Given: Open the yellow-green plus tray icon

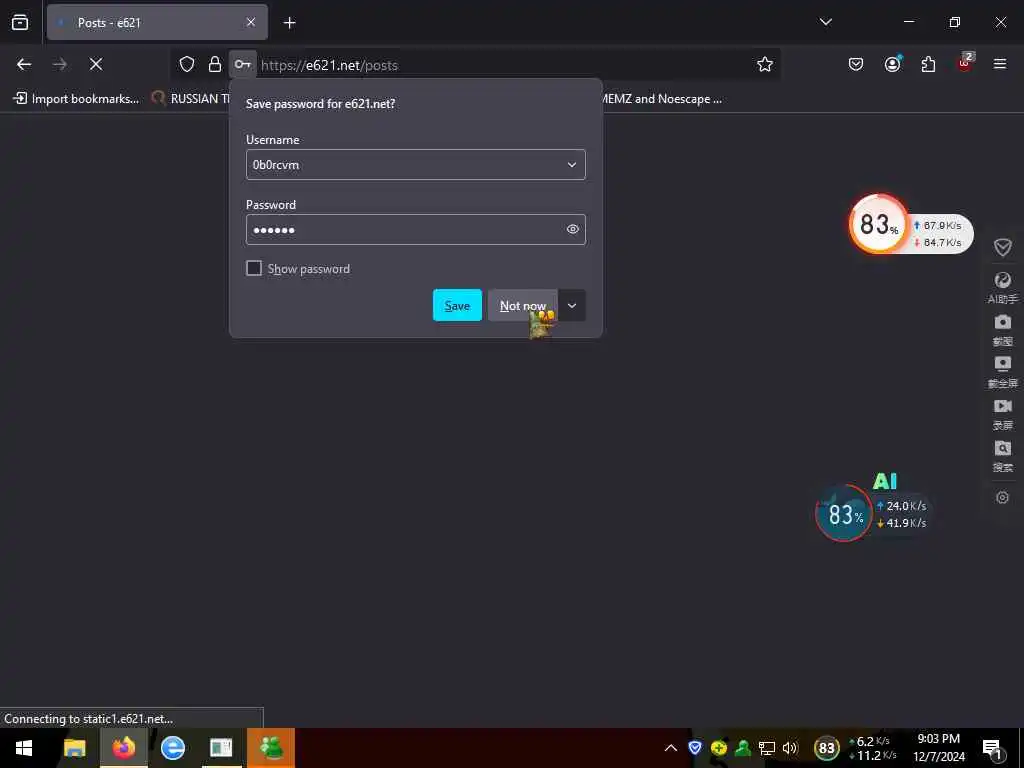Looking at the screenshot, I should click(719, 748).
